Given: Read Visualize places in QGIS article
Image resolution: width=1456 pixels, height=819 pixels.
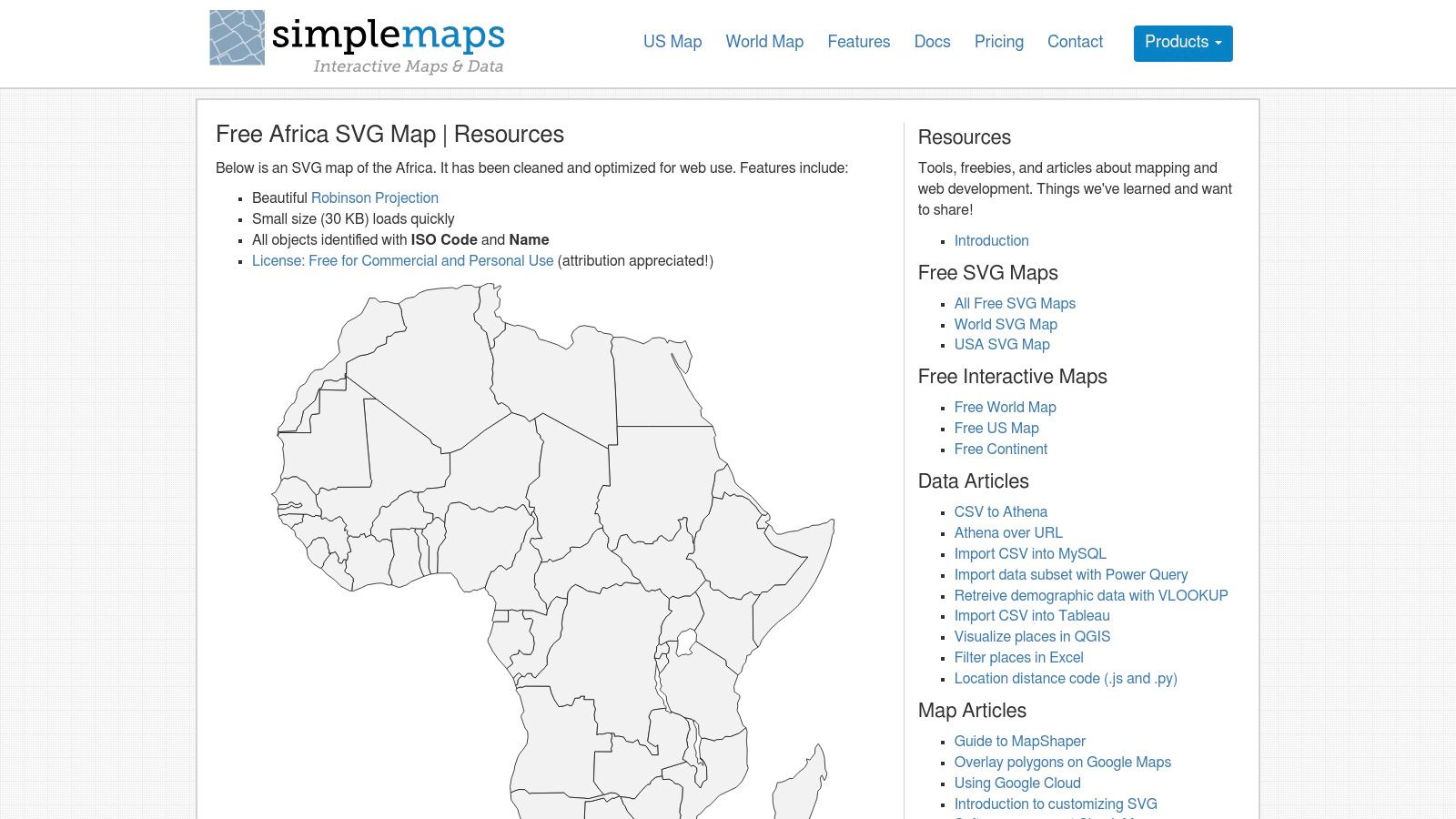Looking at the screenshot, I should pos(1033,637).
